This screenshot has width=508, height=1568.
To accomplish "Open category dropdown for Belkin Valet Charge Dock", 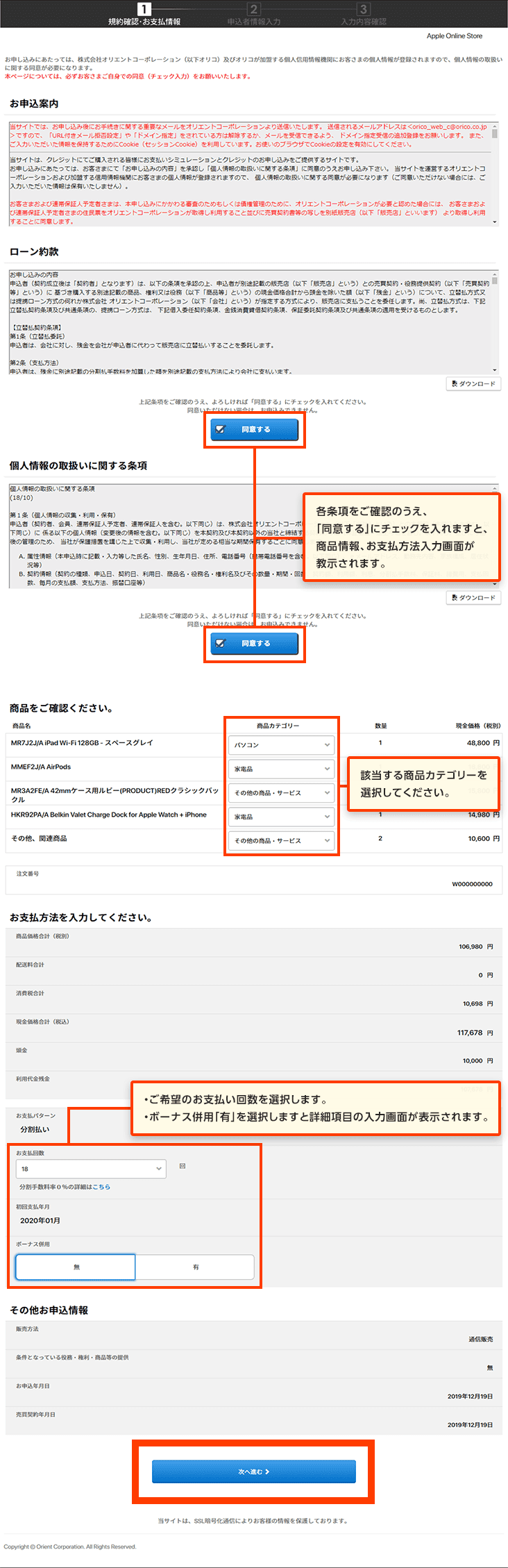I will tap(281, 817).
